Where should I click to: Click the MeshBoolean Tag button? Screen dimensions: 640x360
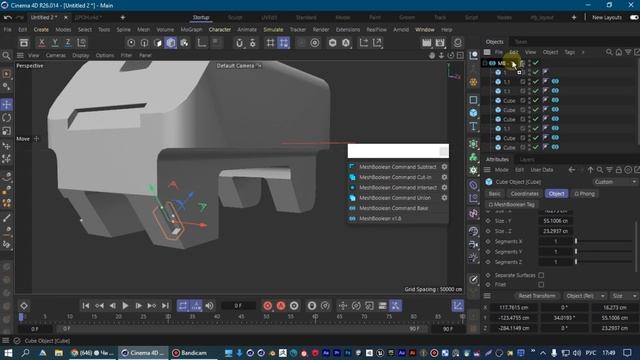click(512, 204)
